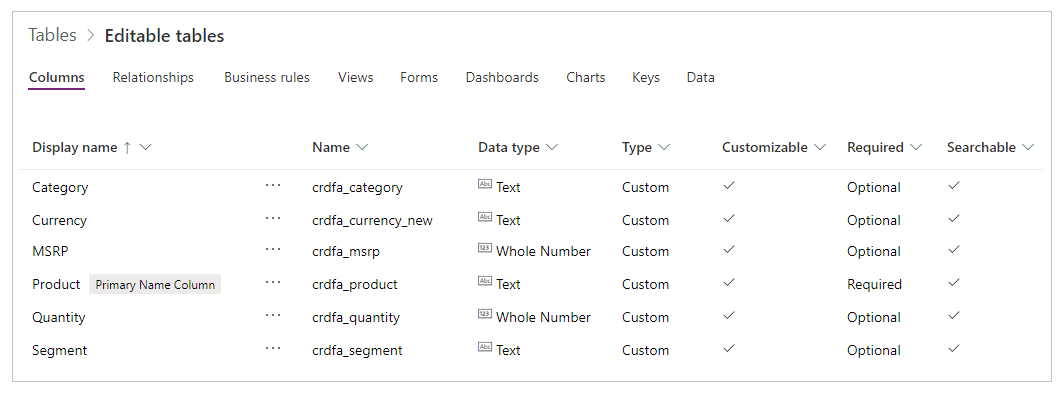Open the Segment column

click(59, 350)
